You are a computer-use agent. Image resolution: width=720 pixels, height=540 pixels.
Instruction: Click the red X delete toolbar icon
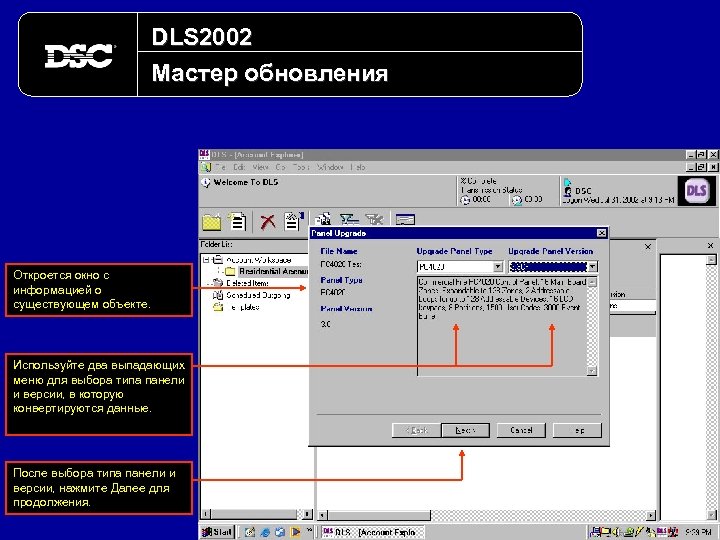267,222
